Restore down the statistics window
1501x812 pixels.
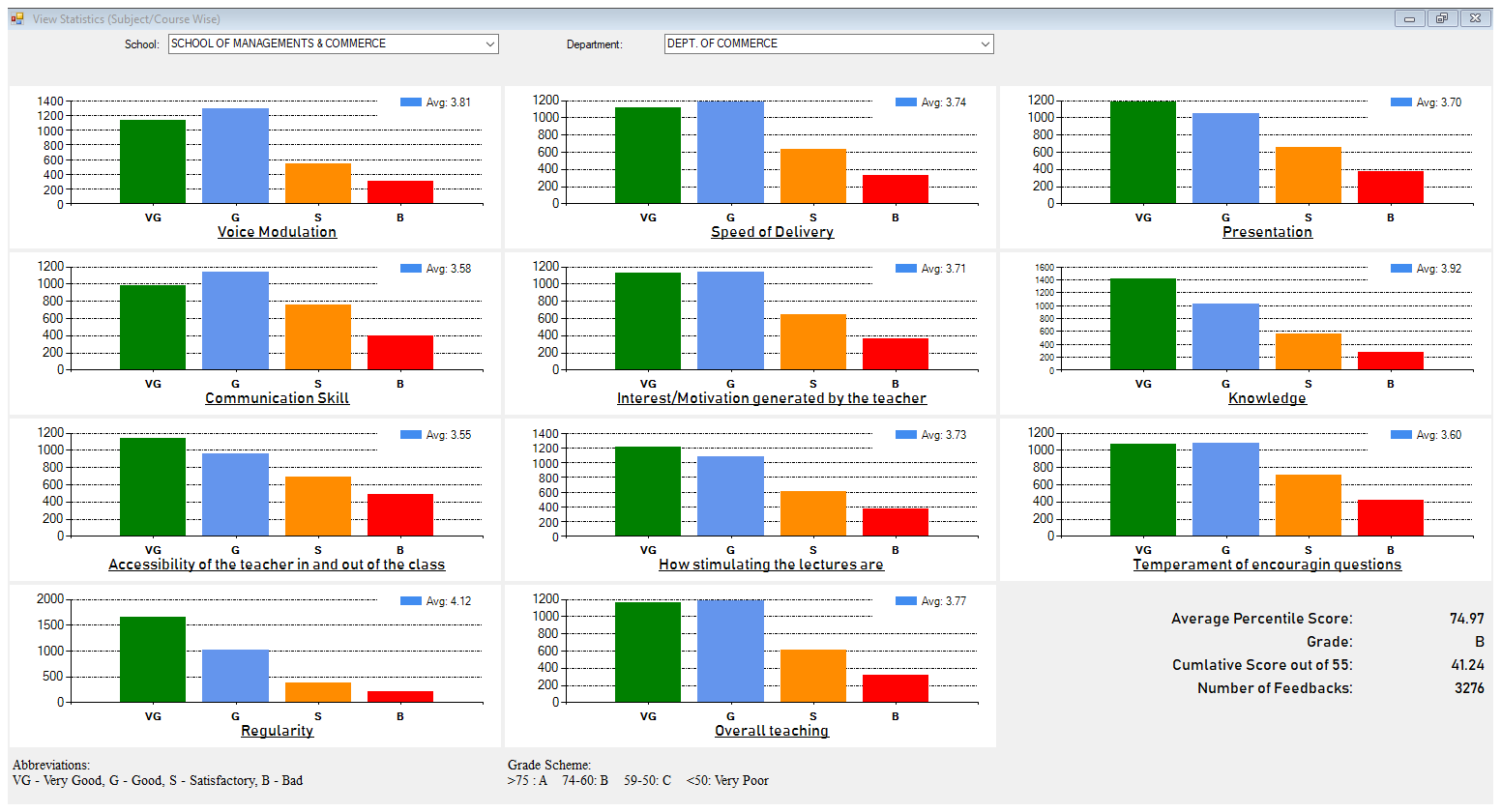click(x=1441, y=18)
